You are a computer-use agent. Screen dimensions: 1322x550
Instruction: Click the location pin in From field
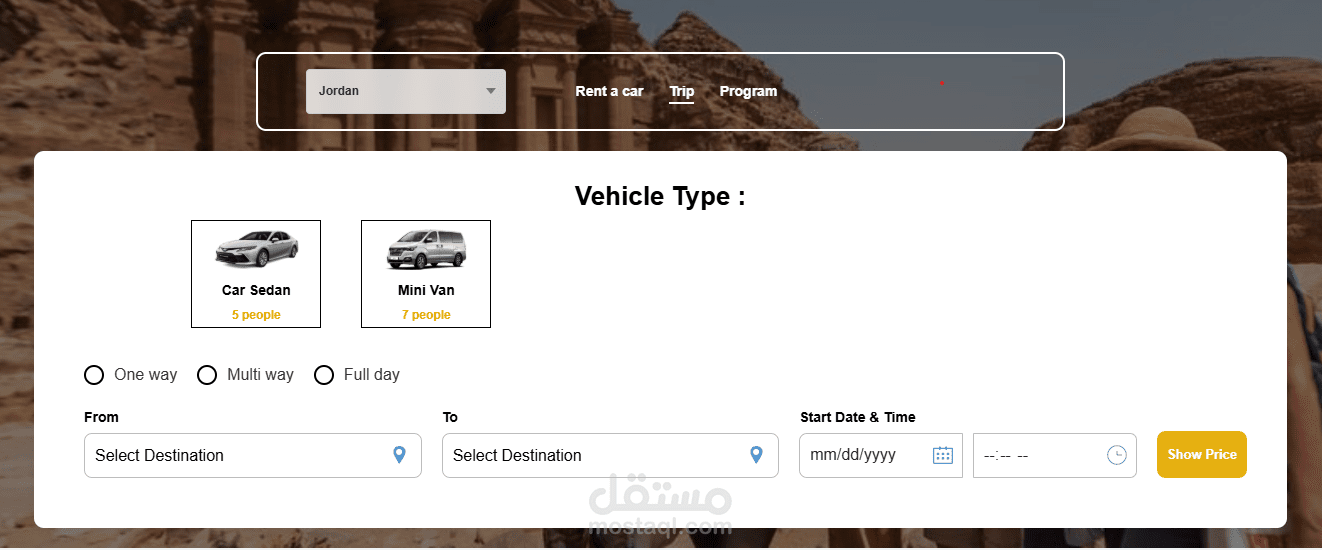[x=399, y=455]
